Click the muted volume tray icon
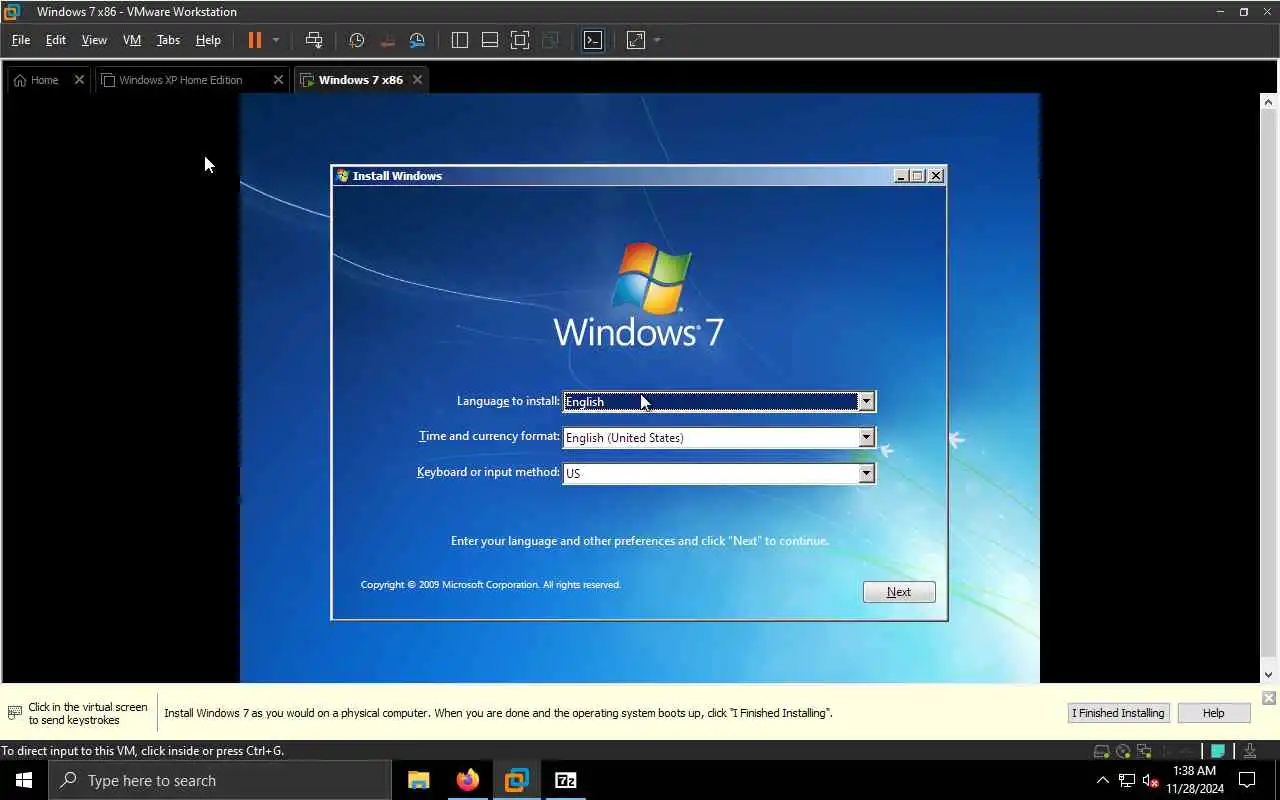The width and height of the screenshot is (1280, 800). click(x=1150, y=780)
